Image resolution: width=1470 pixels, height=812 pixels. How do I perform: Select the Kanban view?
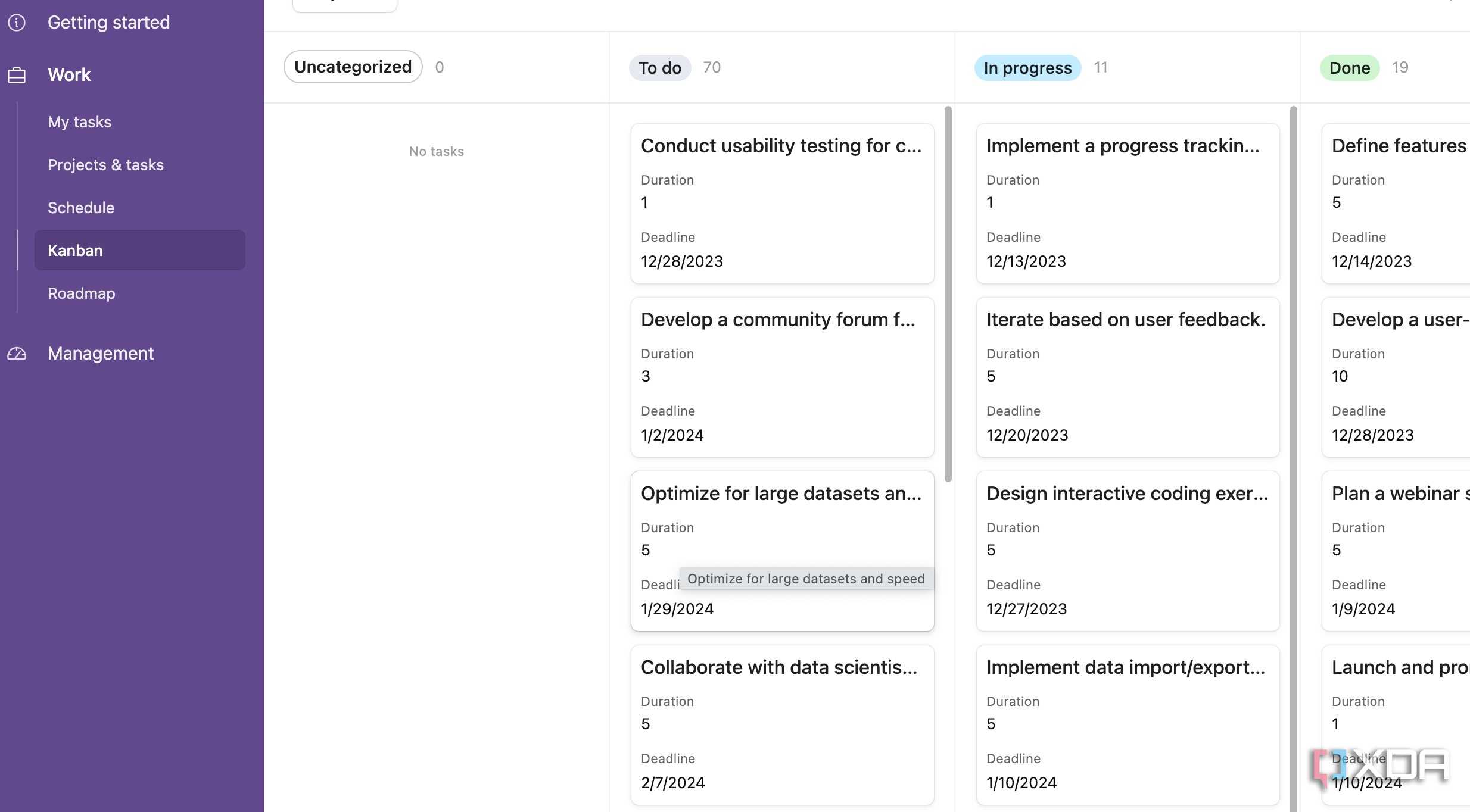tap(140, 250)
